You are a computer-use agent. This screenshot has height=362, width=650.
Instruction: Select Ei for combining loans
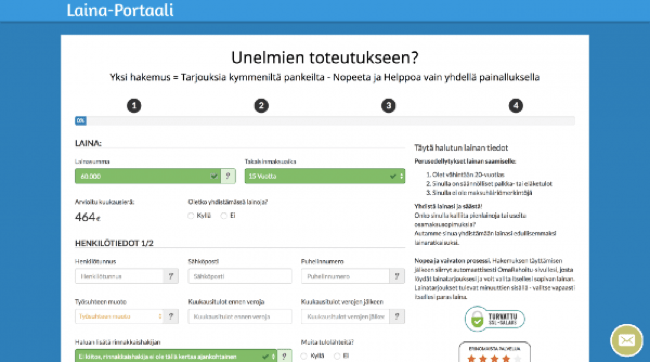tap(224, 216)
